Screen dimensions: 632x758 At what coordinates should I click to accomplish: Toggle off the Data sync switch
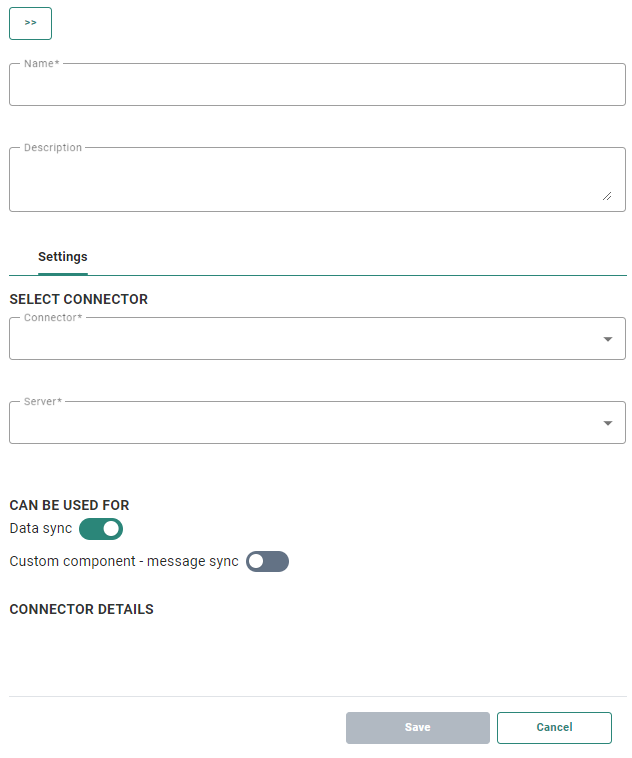pyautogui.click(x=101, y=528)
